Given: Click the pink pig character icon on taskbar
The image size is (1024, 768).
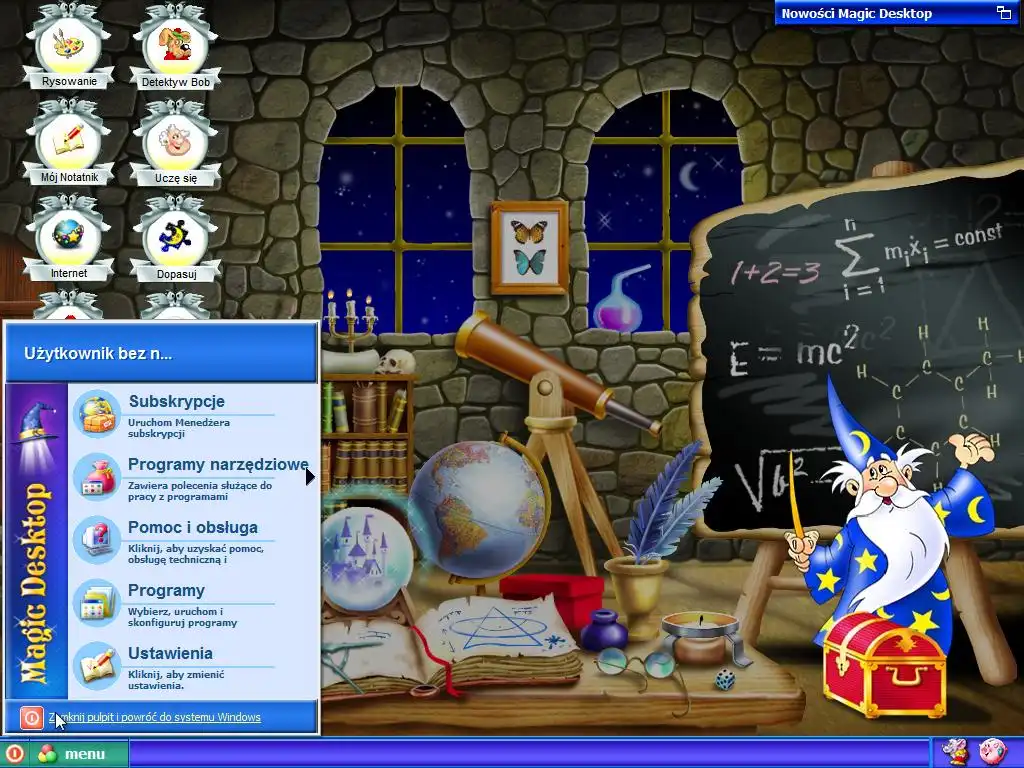Looking at the screenshot, I should click(x=992, y=753).
